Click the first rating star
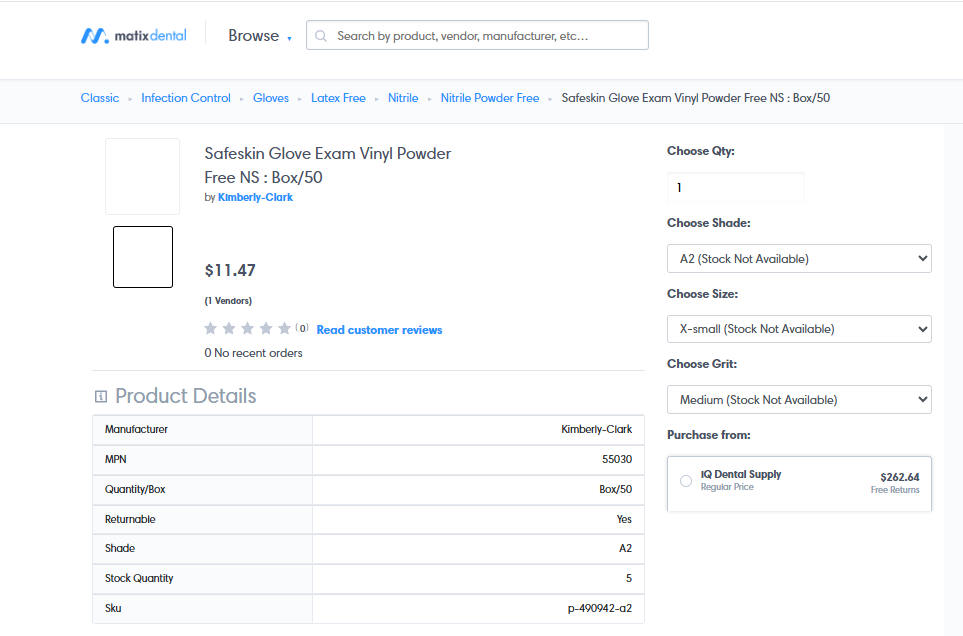 pyautogui.click(x=211, y=328)
